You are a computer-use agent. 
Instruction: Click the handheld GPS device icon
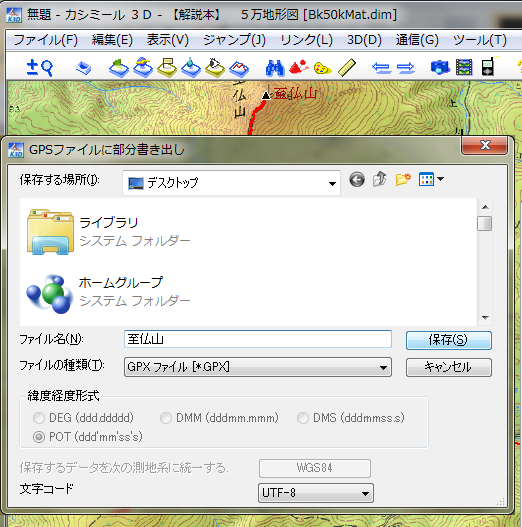[x=487, y=67]
